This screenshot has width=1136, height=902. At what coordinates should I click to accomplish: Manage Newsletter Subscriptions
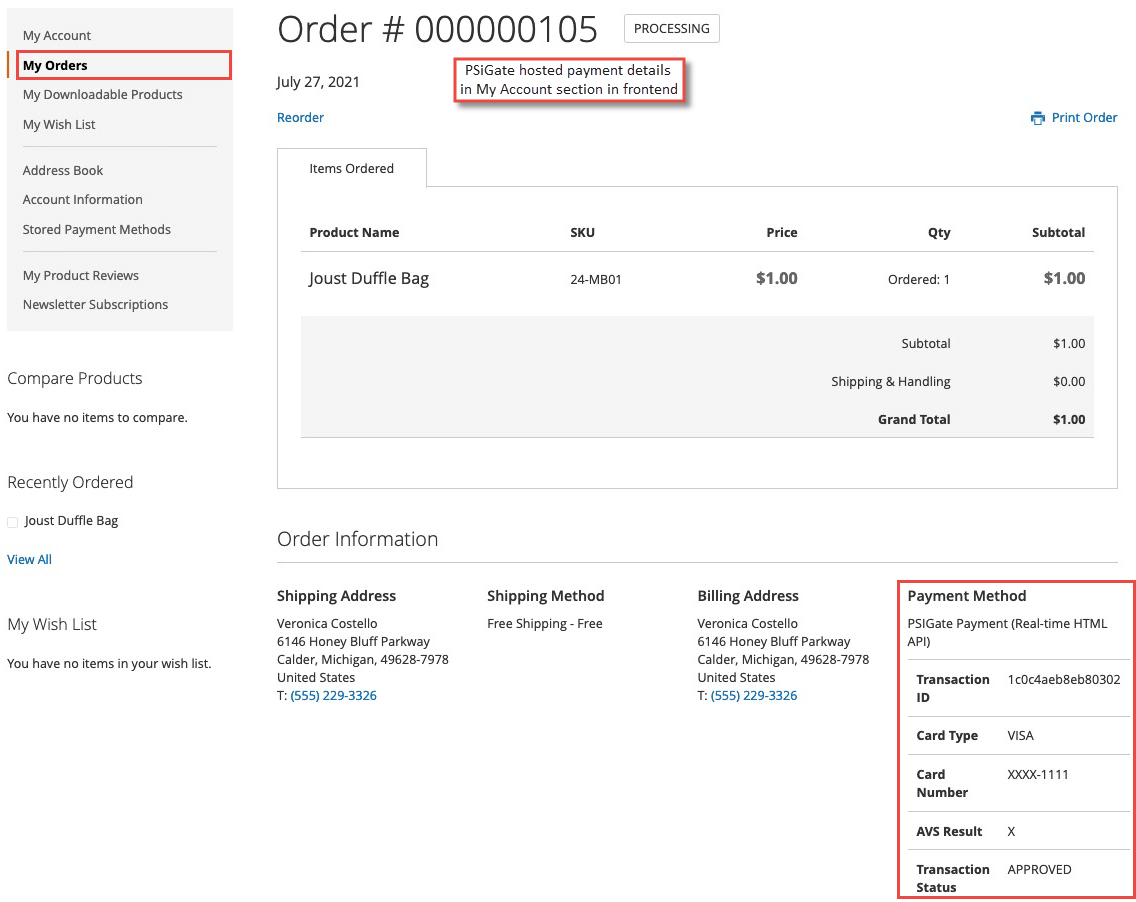[x=95, y=304]
